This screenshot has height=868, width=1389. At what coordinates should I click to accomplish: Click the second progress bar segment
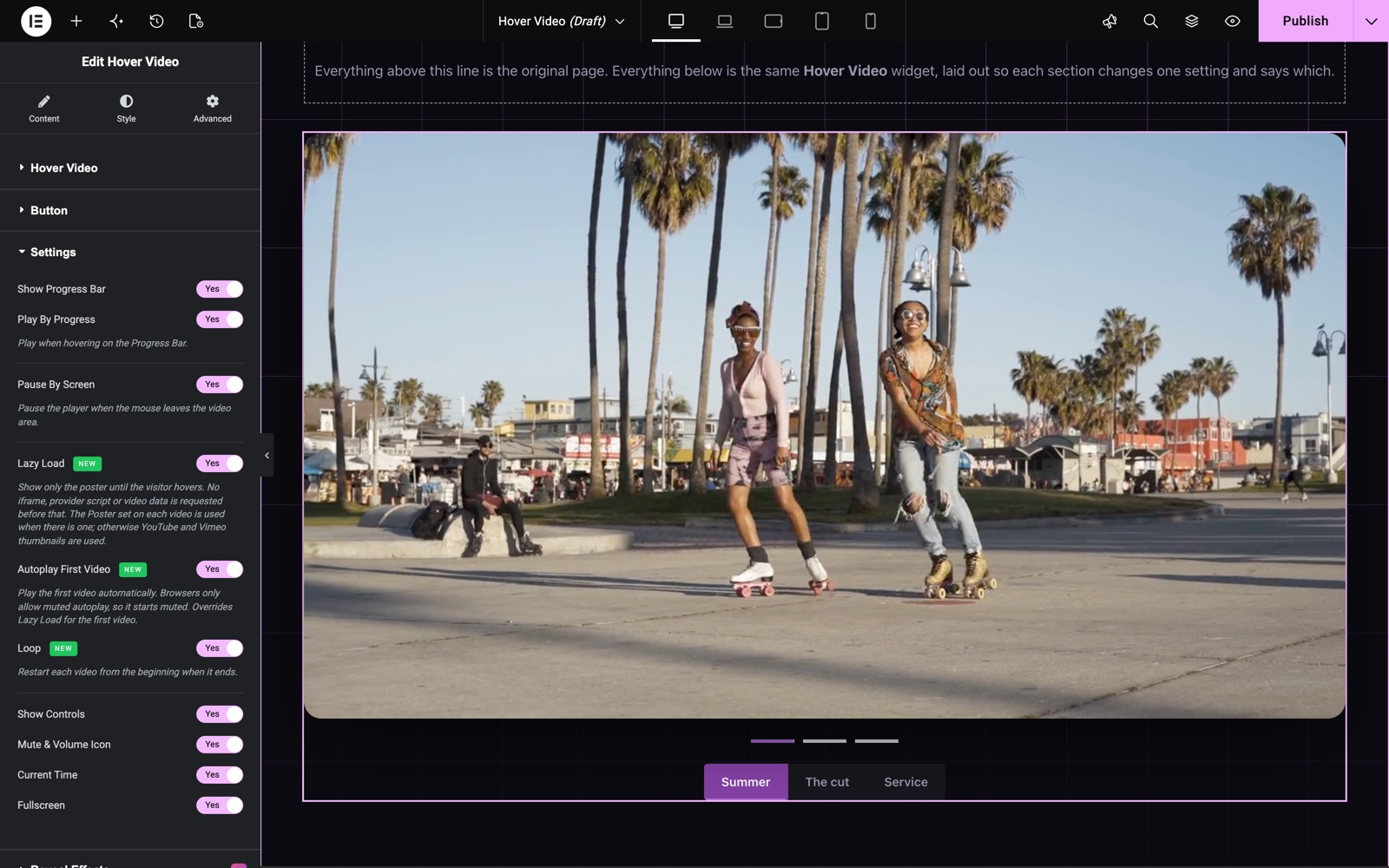pos(825,741)
